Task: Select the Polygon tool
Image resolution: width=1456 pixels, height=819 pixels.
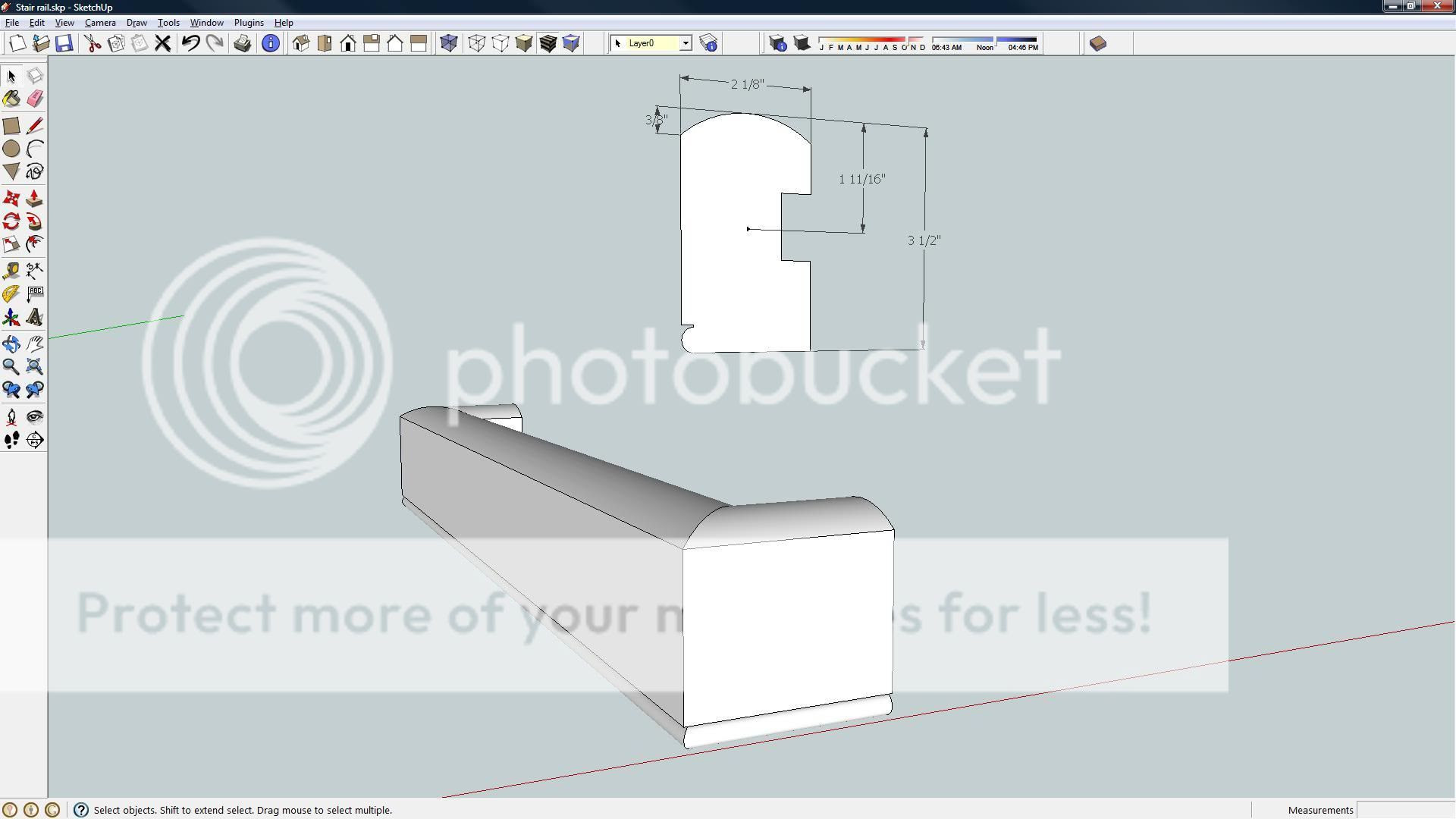Action: pos(11,171)
